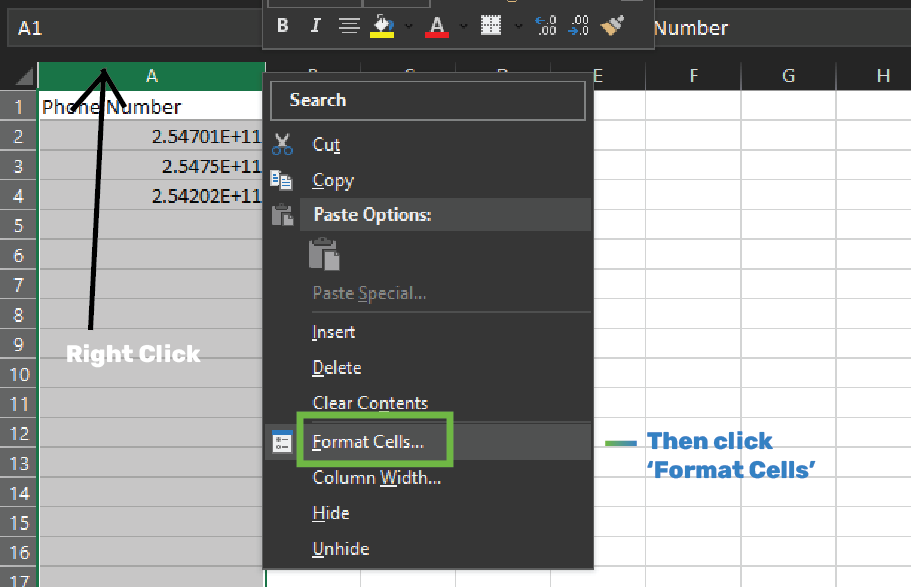This screenshot has height=587, width=911.
Task: Click the context menu Search field
Action: (x=428, y=101)
